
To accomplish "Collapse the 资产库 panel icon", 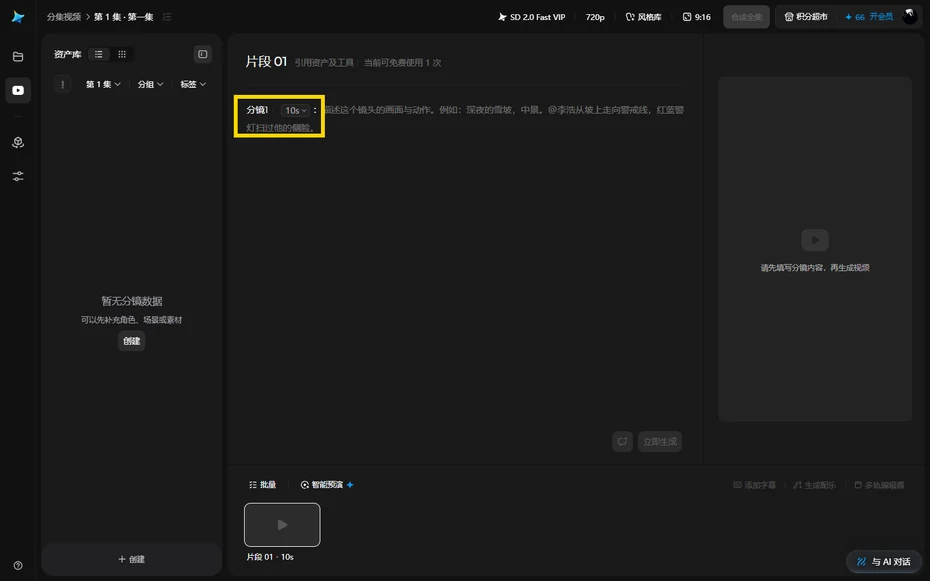I will pos(203,55).
